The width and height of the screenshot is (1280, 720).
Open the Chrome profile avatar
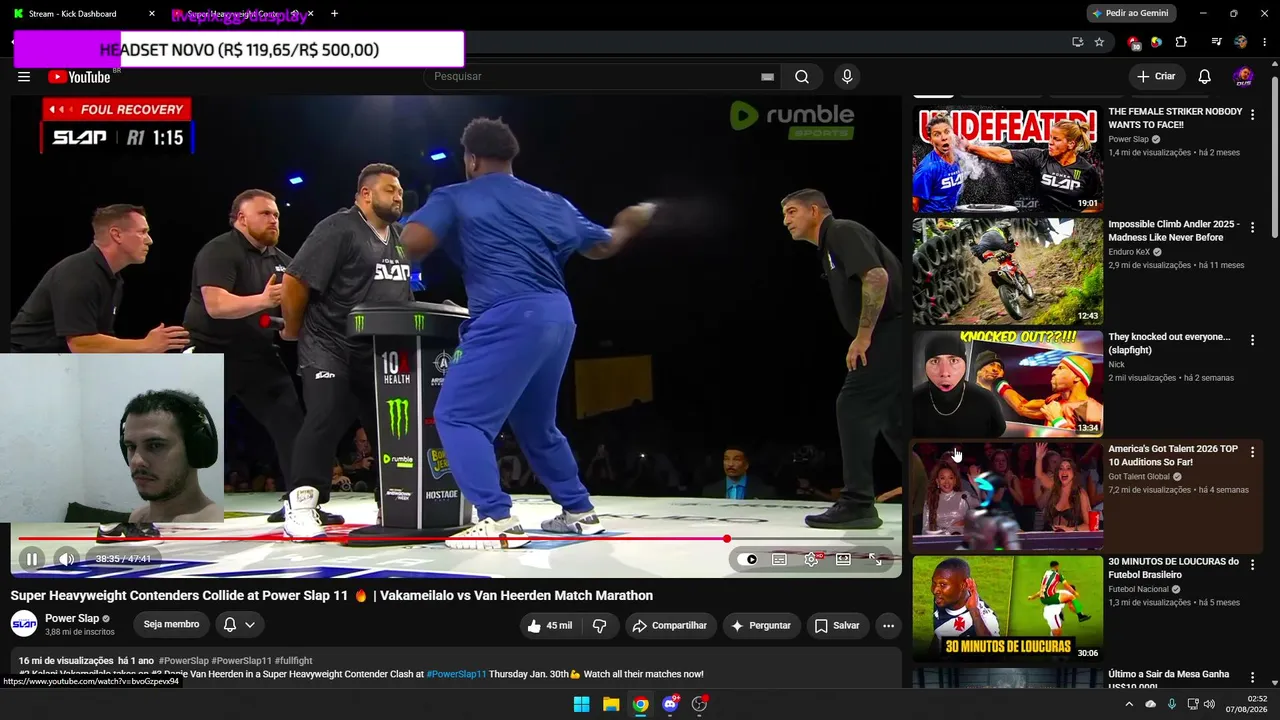[1241, 42]
